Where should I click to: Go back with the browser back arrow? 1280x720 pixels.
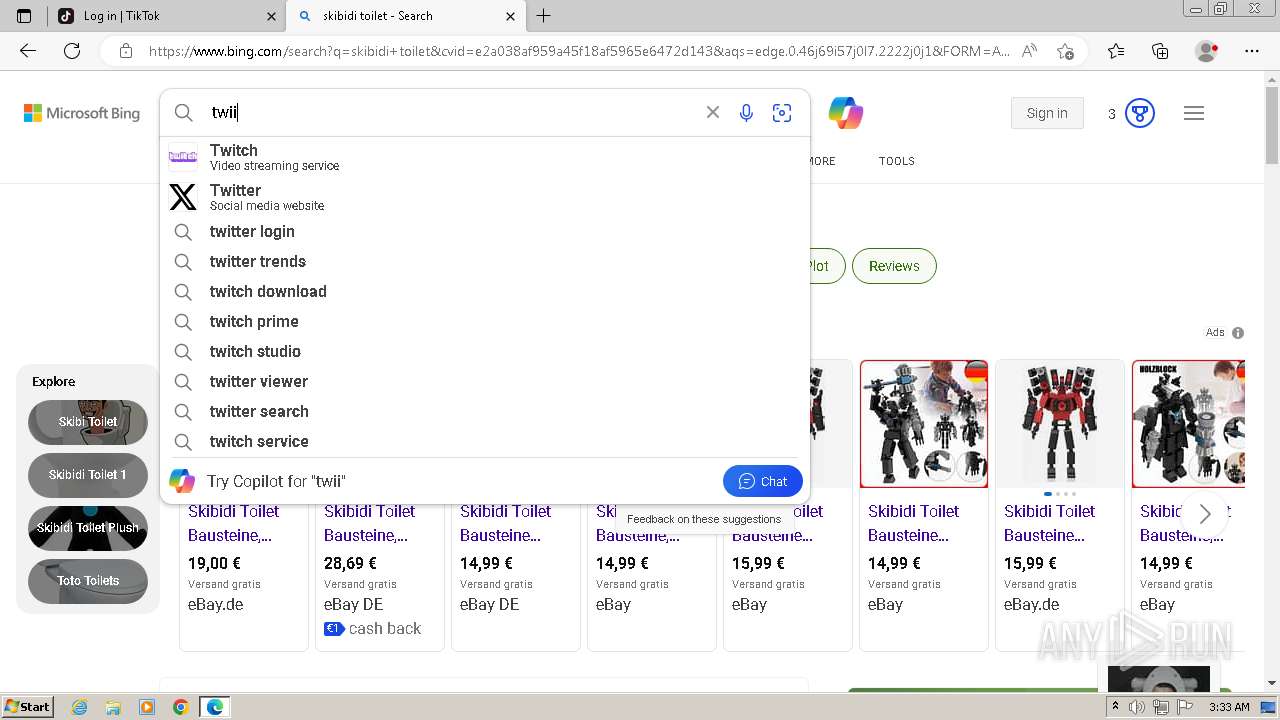28,51
